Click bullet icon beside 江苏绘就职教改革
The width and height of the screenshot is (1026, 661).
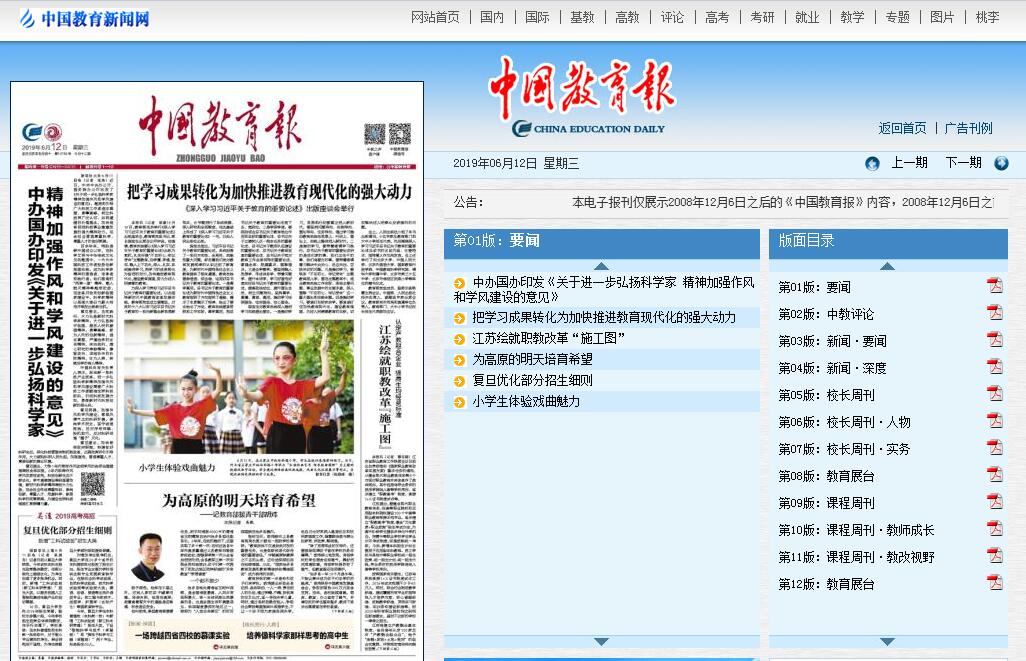(459, 340)
